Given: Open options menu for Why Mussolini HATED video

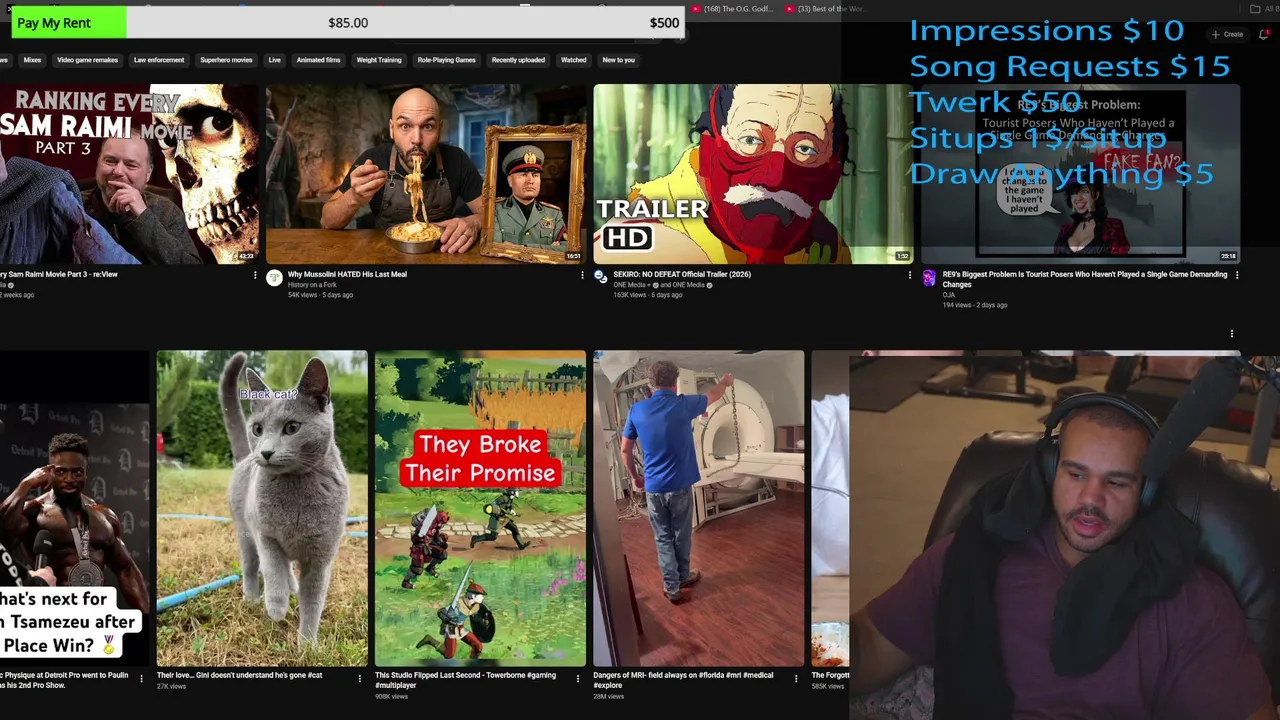Looking at the screenshot, I should (x=582, y=275).
